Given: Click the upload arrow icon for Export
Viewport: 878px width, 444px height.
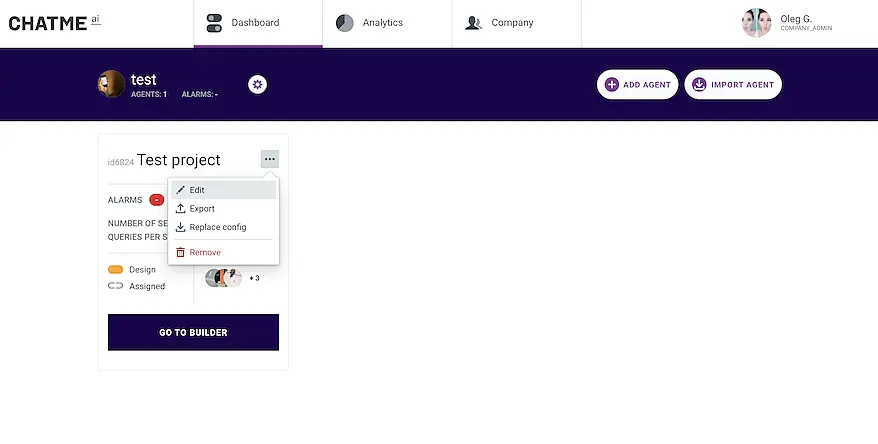Looking at the screenshot, I should coord(180,208).
